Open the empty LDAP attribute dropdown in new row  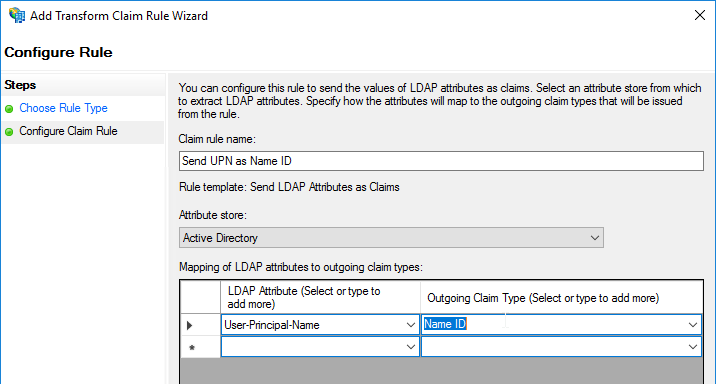(x=411, y=347)
